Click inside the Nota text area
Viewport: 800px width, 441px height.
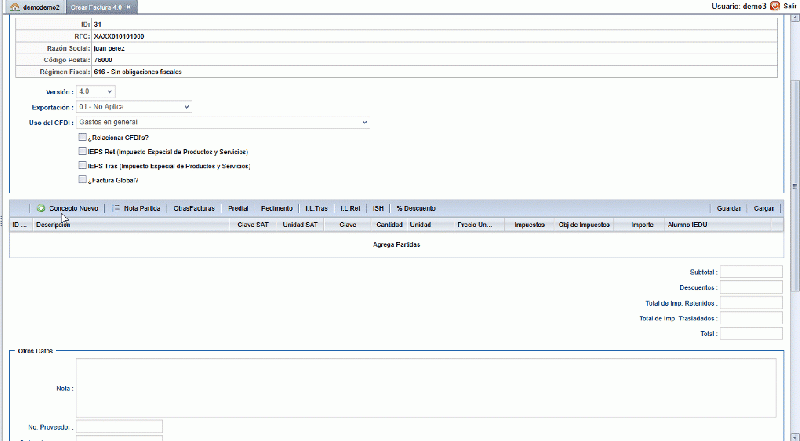426,388
